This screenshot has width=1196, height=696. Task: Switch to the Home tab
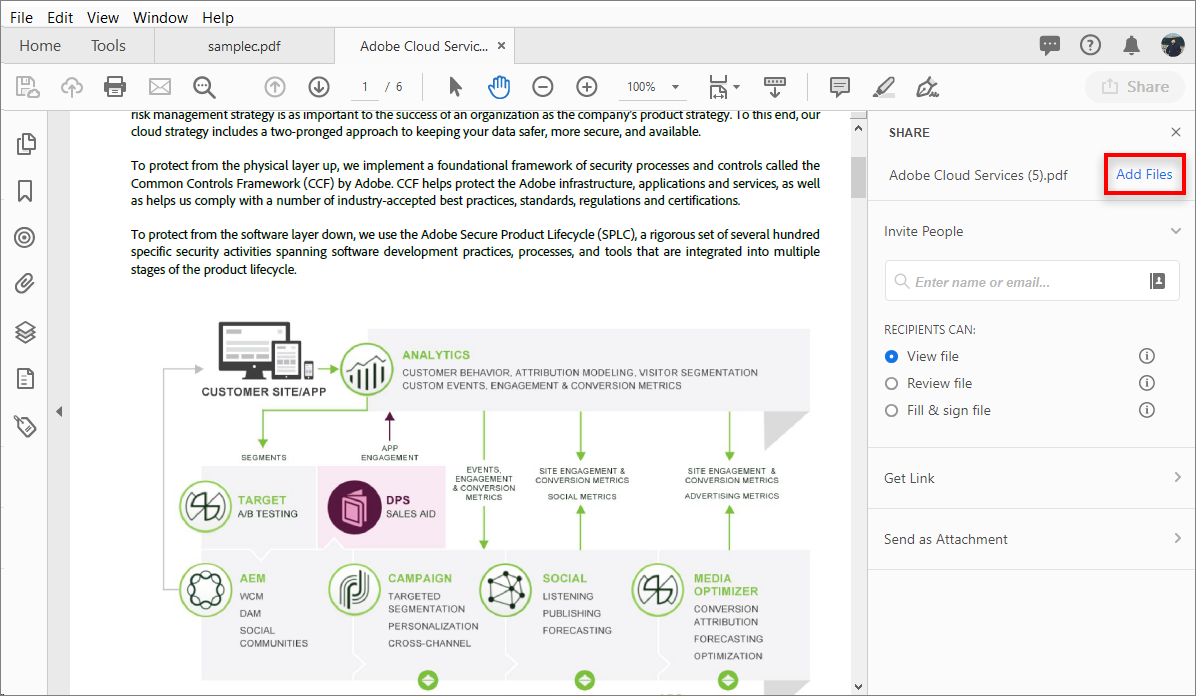click(x=40, y=46)
